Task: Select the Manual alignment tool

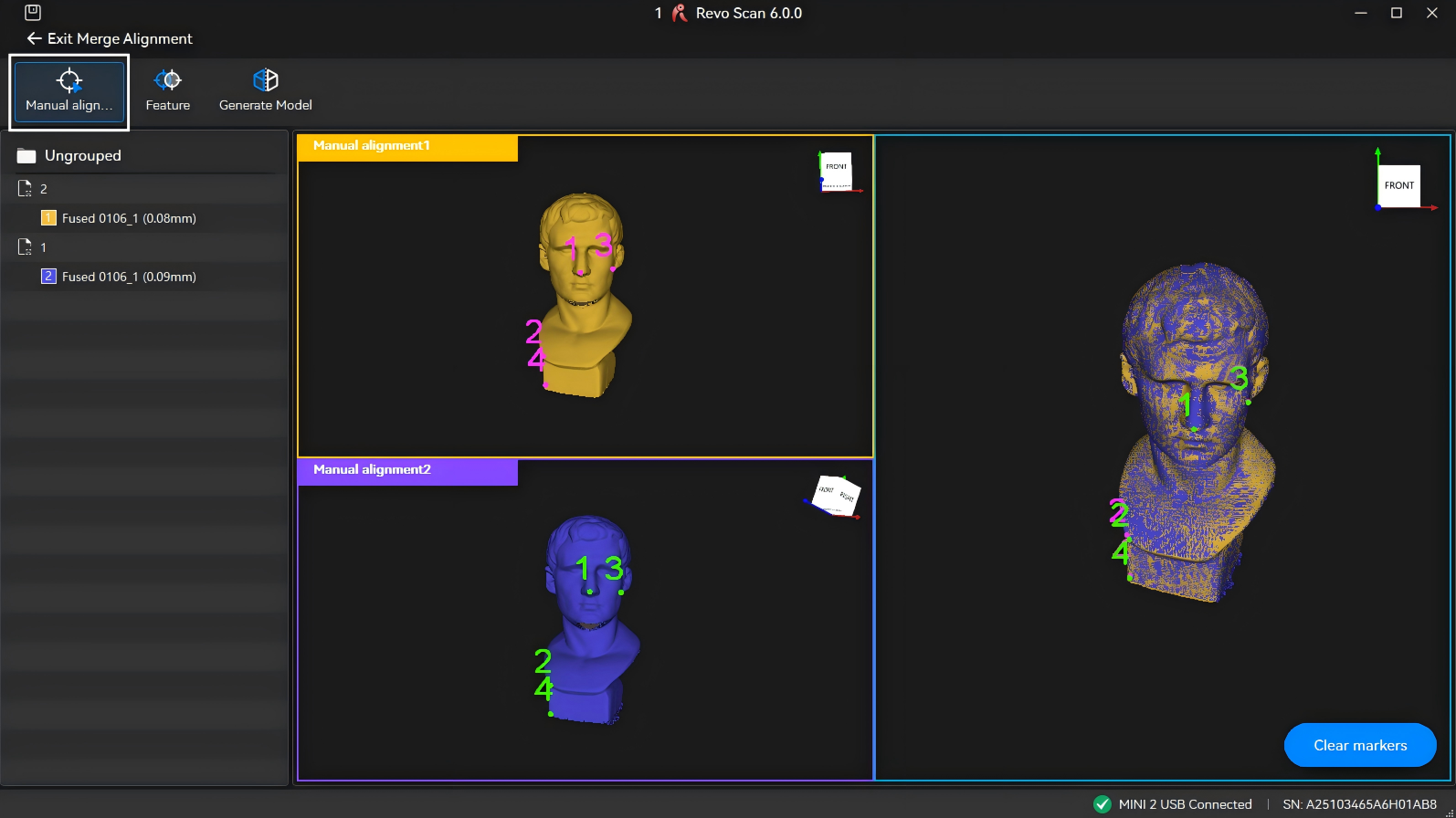Action: pyautogui.click(x=69, y=91)
